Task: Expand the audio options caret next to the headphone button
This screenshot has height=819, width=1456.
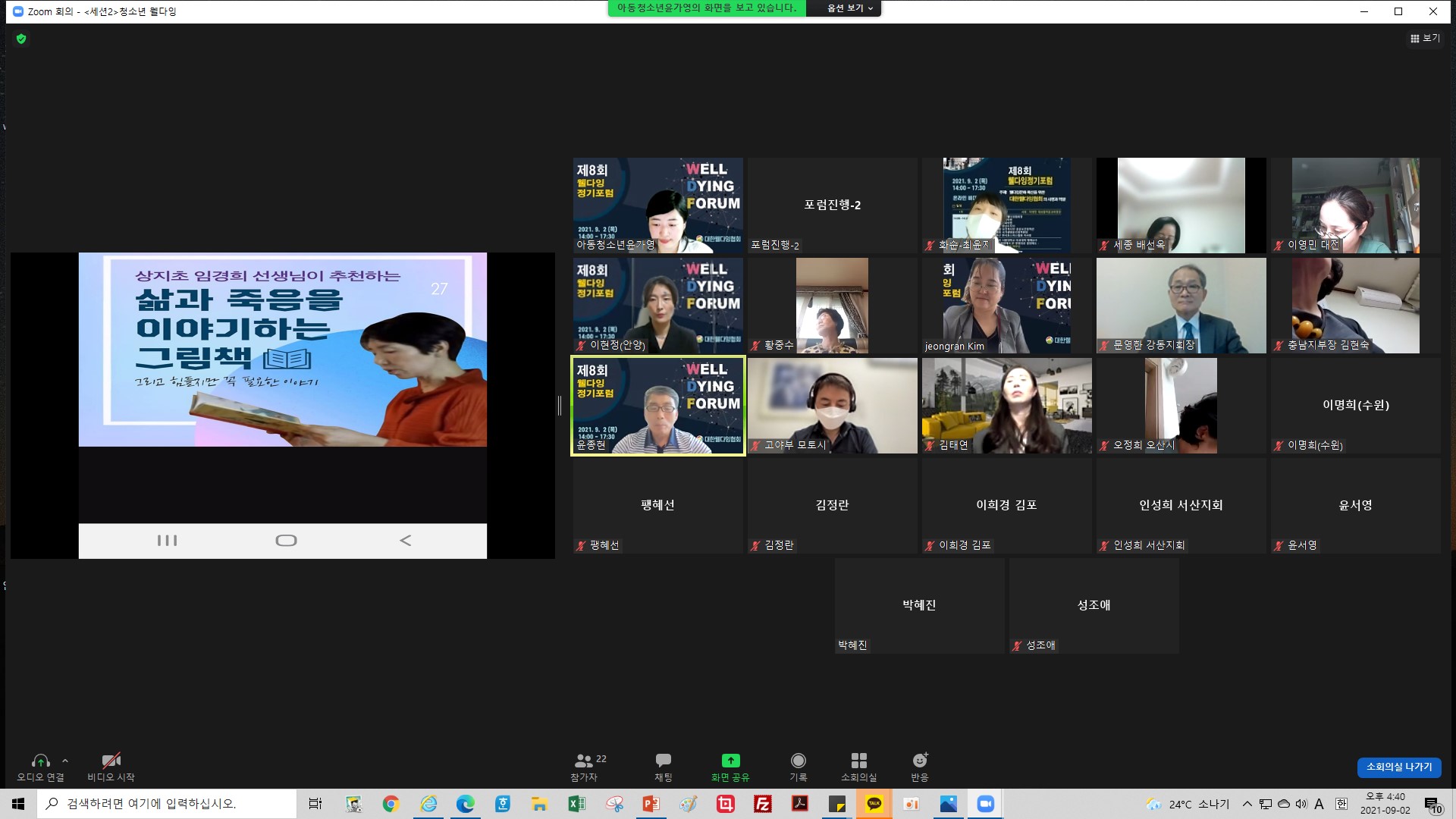Action: tap(65, 761)
